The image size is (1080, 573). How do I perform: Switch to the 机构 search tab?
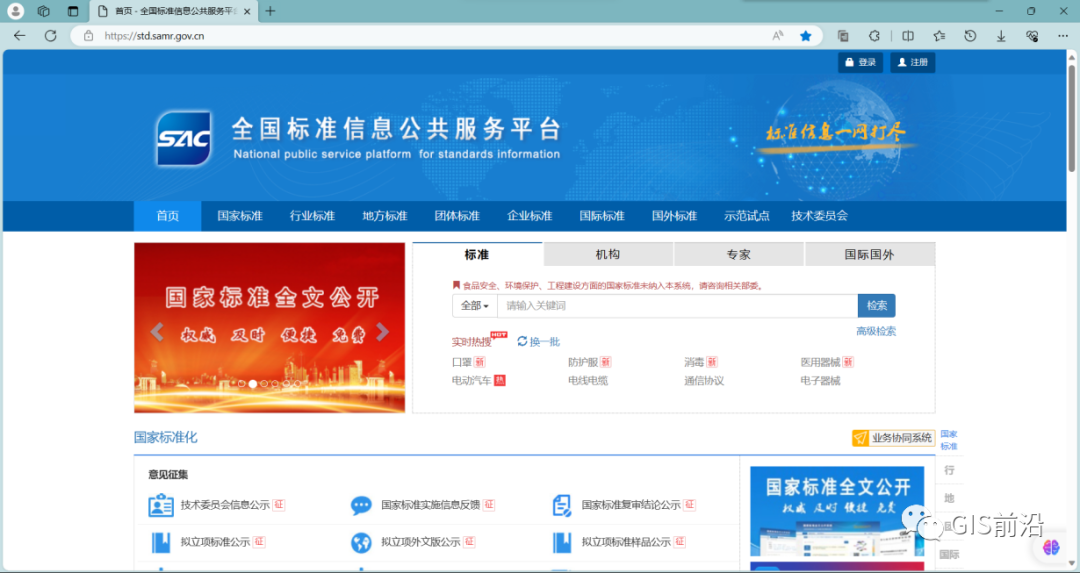click(x=608, y=254)
